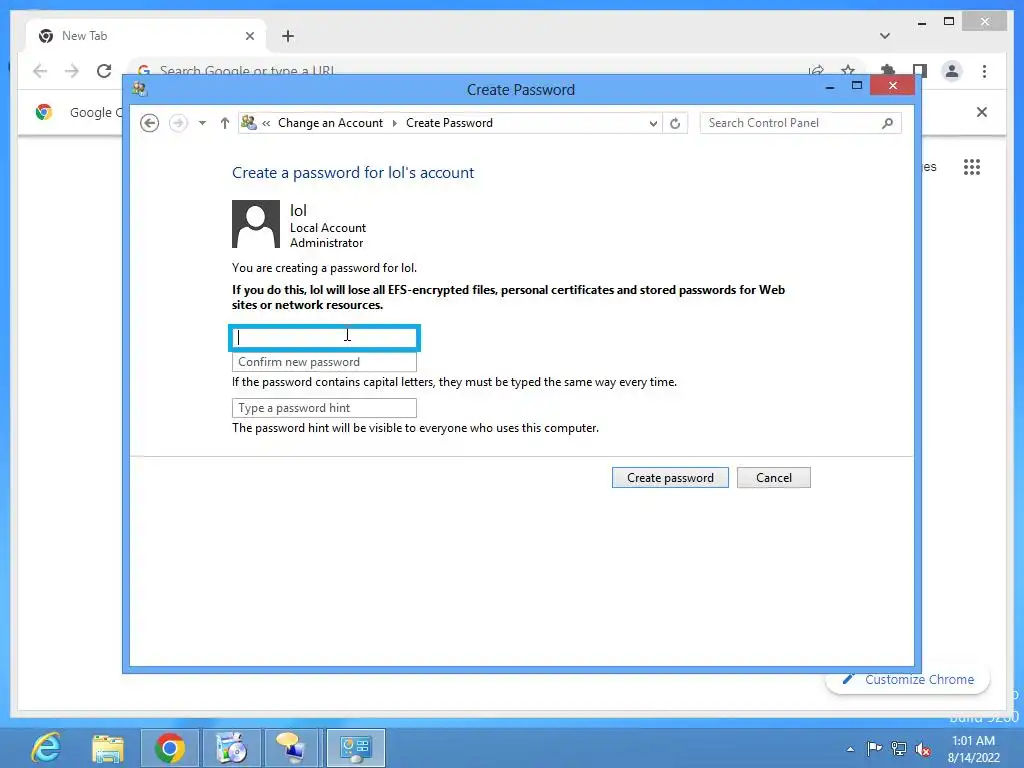The image size is (1024, 768).
Task: Open Chrome's three-dot menu
Action: (984, 71)
